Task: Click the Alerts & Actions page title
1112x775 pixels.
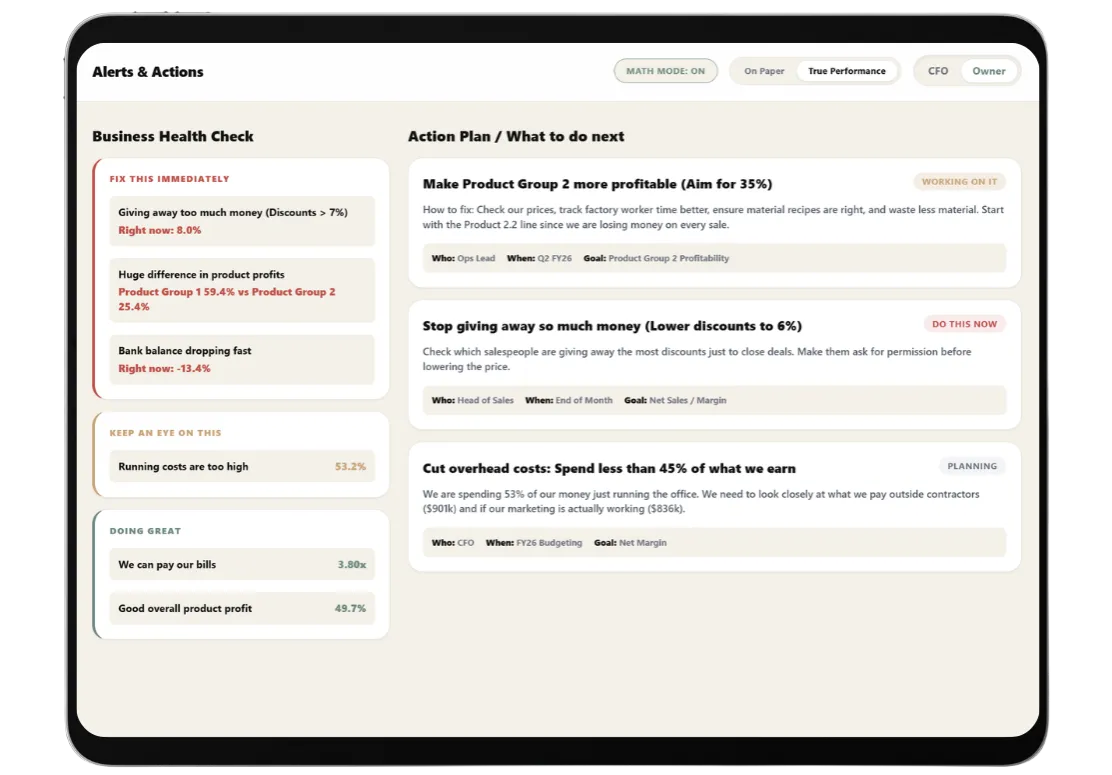Action: coord(148,72)
